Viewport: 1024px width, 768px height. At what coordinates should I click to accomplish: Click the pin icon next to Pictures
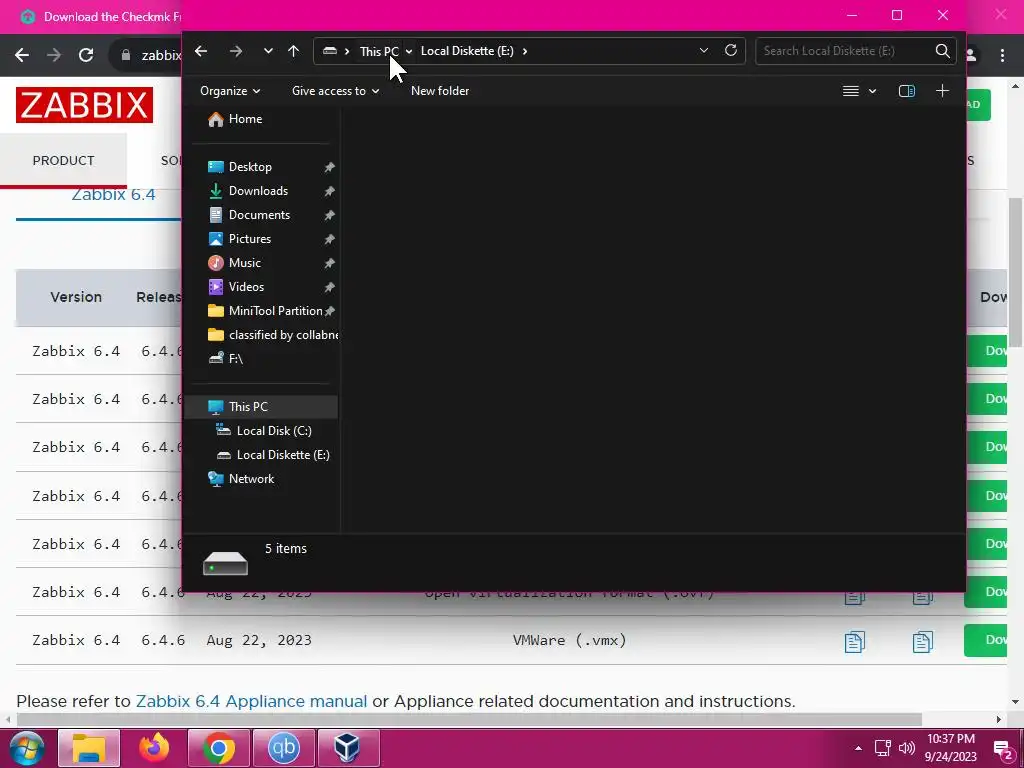click(329, 240)
